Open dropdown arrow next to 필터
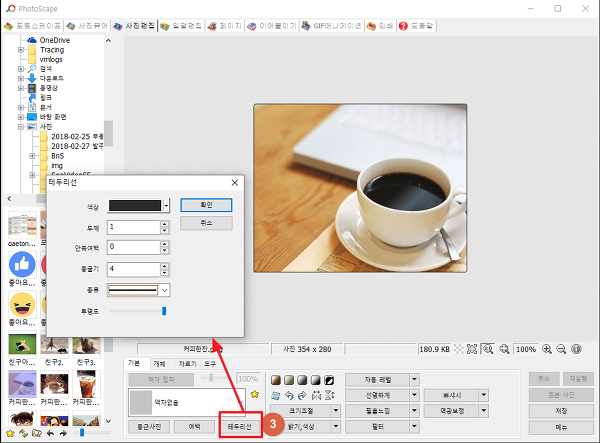The width and height of the screenshot is (600, 443). 414,426
